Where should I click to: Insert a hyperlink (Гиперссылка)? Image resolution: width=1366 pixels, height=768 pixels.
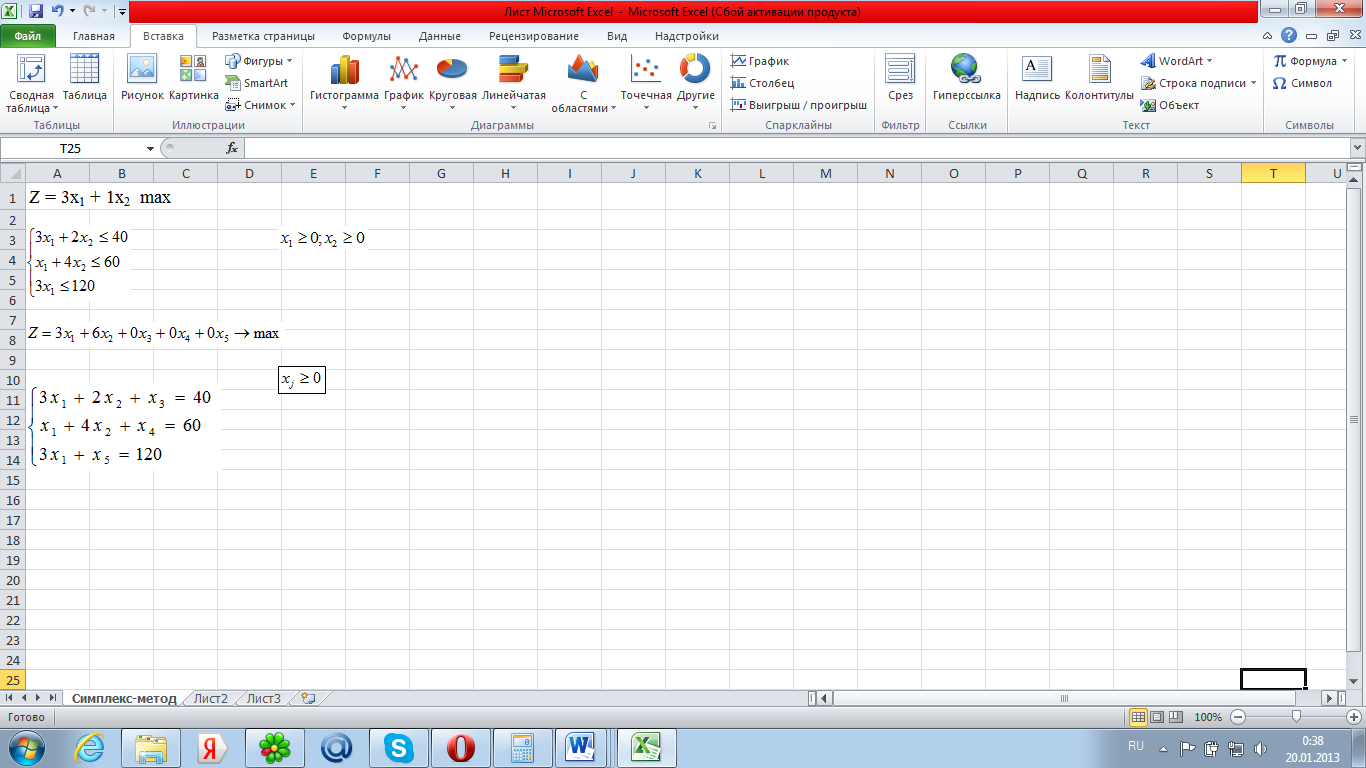pyautogui.click(x=966, y=80)
